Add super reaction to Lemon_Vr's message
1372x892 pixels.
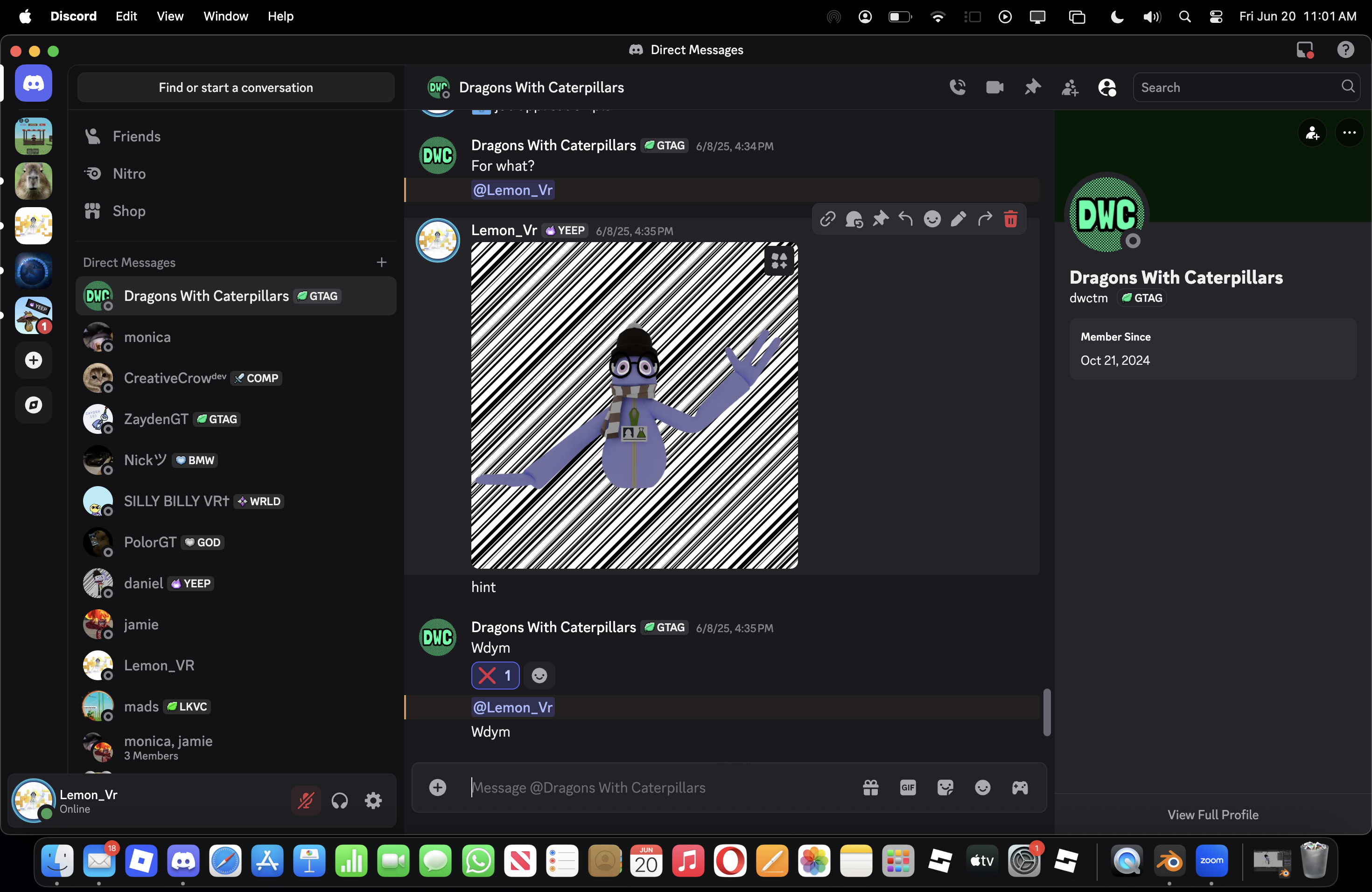[854, 219]
